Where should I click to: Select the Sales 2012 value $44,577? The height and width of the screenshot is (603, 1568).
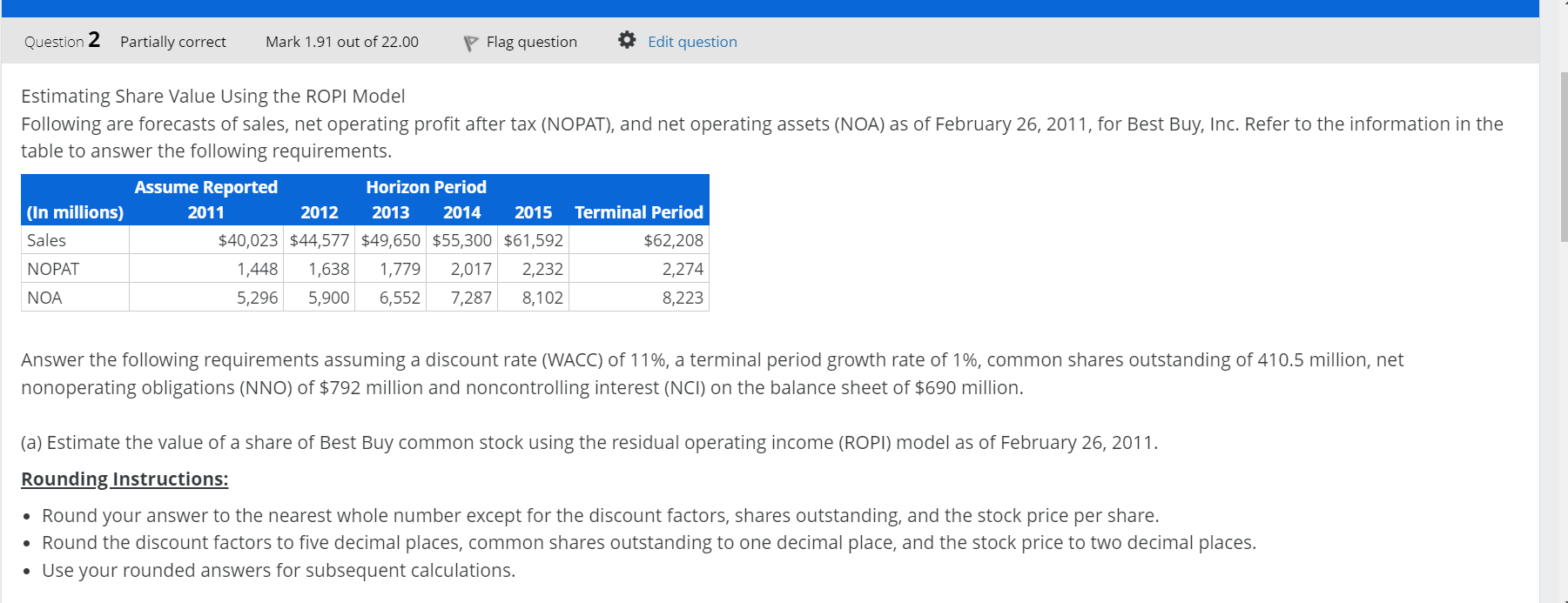320,240
